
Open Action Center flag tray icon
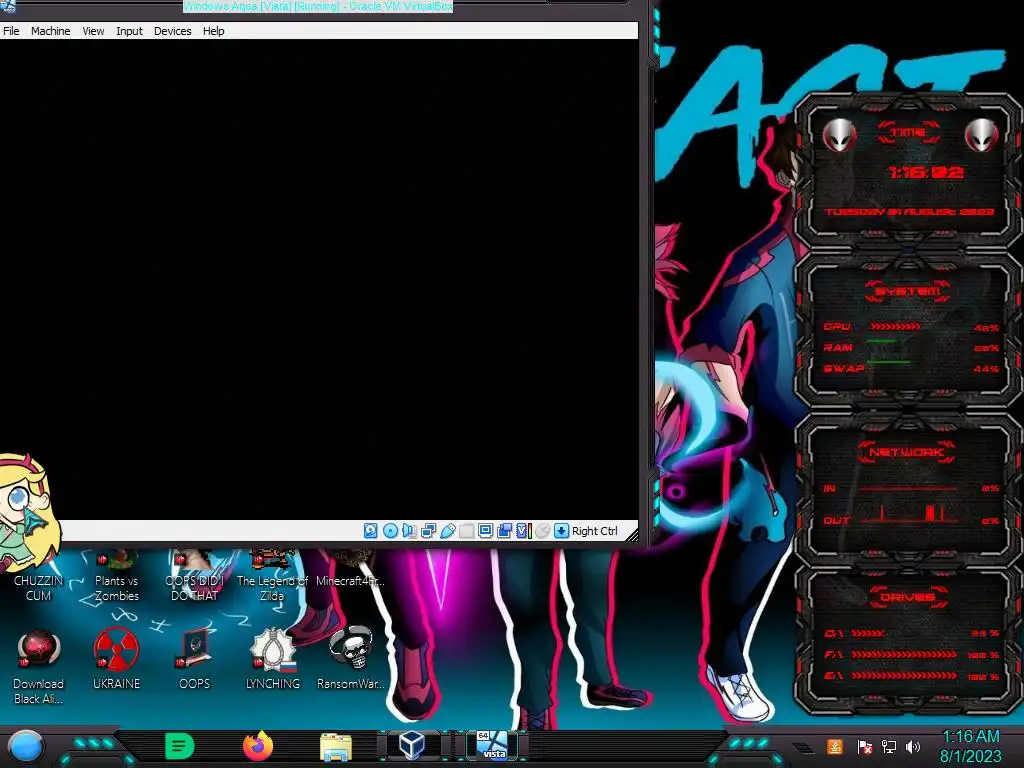point(865,746)
